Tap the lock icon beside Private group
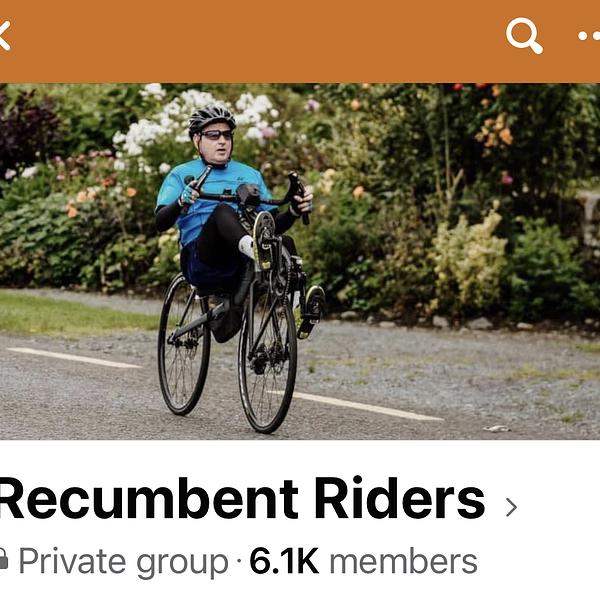Screen dimensions: 600x600 tap(3, 558)
